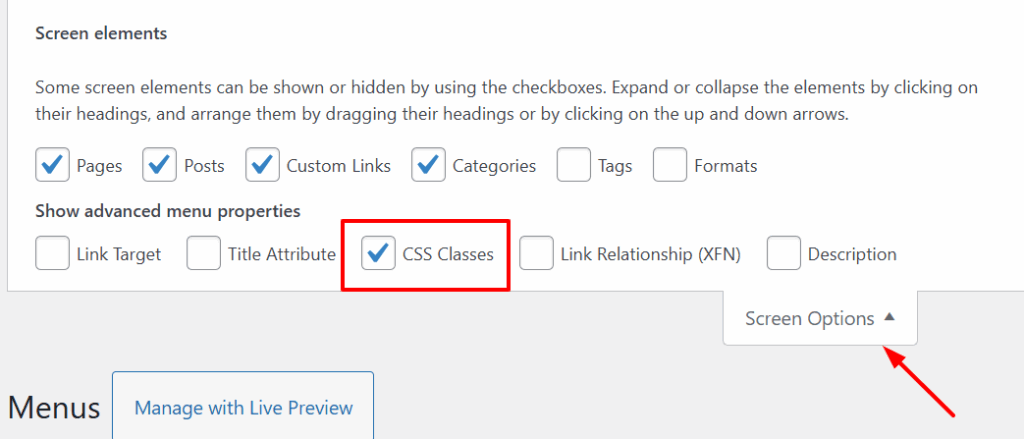Check the Description checkbox
The height and width of the screenshot is (439, 1024).
click(784, 254)
